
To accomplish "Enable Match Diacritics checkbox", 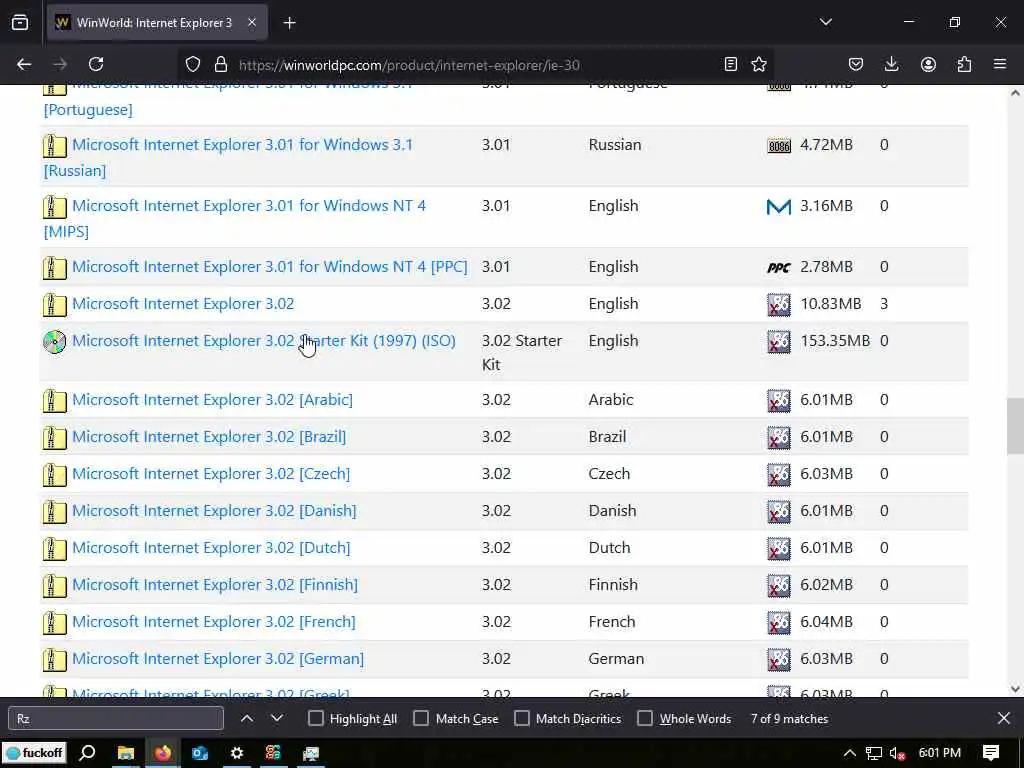I will coord(522,718).
